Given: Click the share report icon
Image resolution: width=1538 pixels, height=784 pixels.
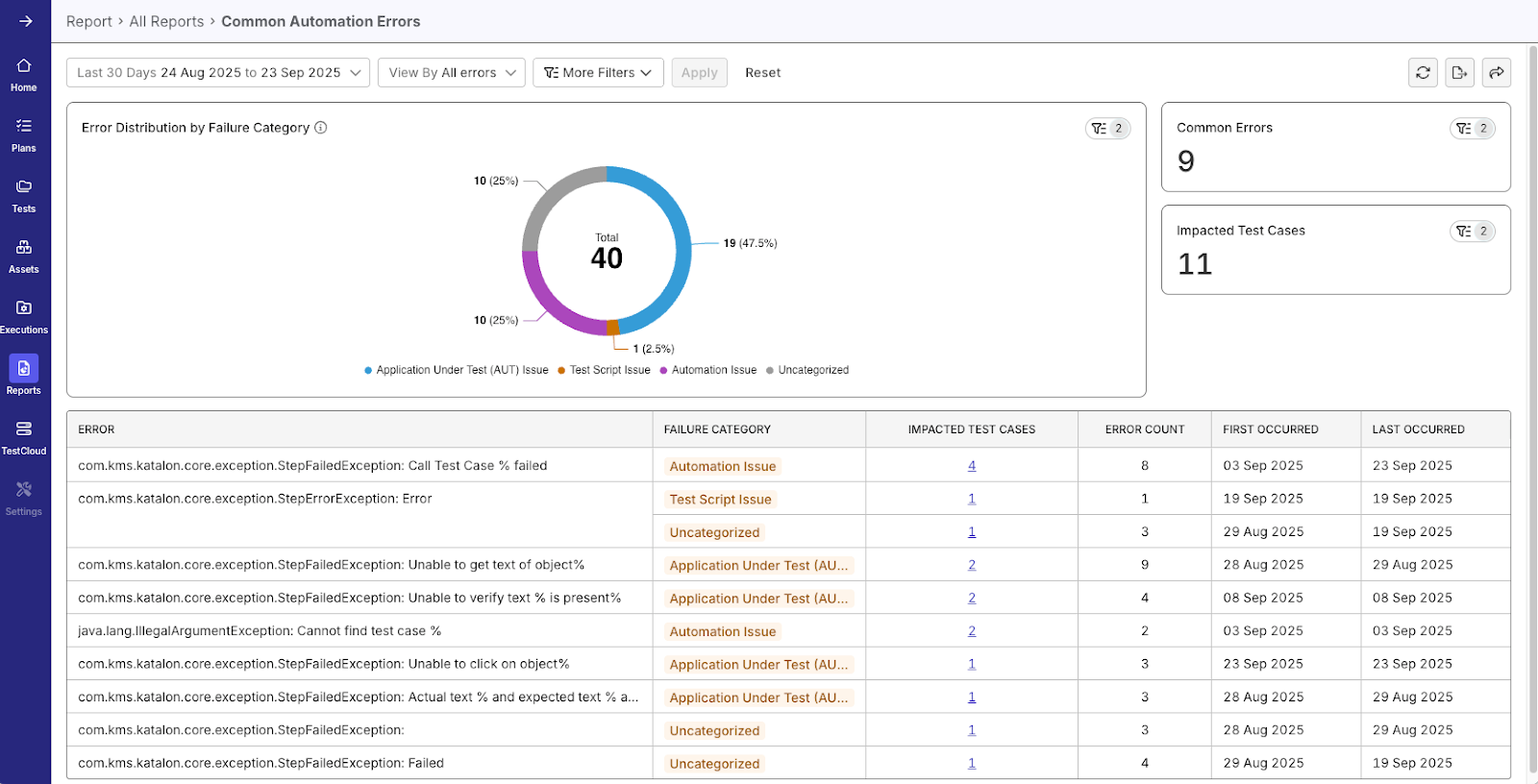Looking at the screenshot, I should pyautogui.click(x=1496, y=73).
